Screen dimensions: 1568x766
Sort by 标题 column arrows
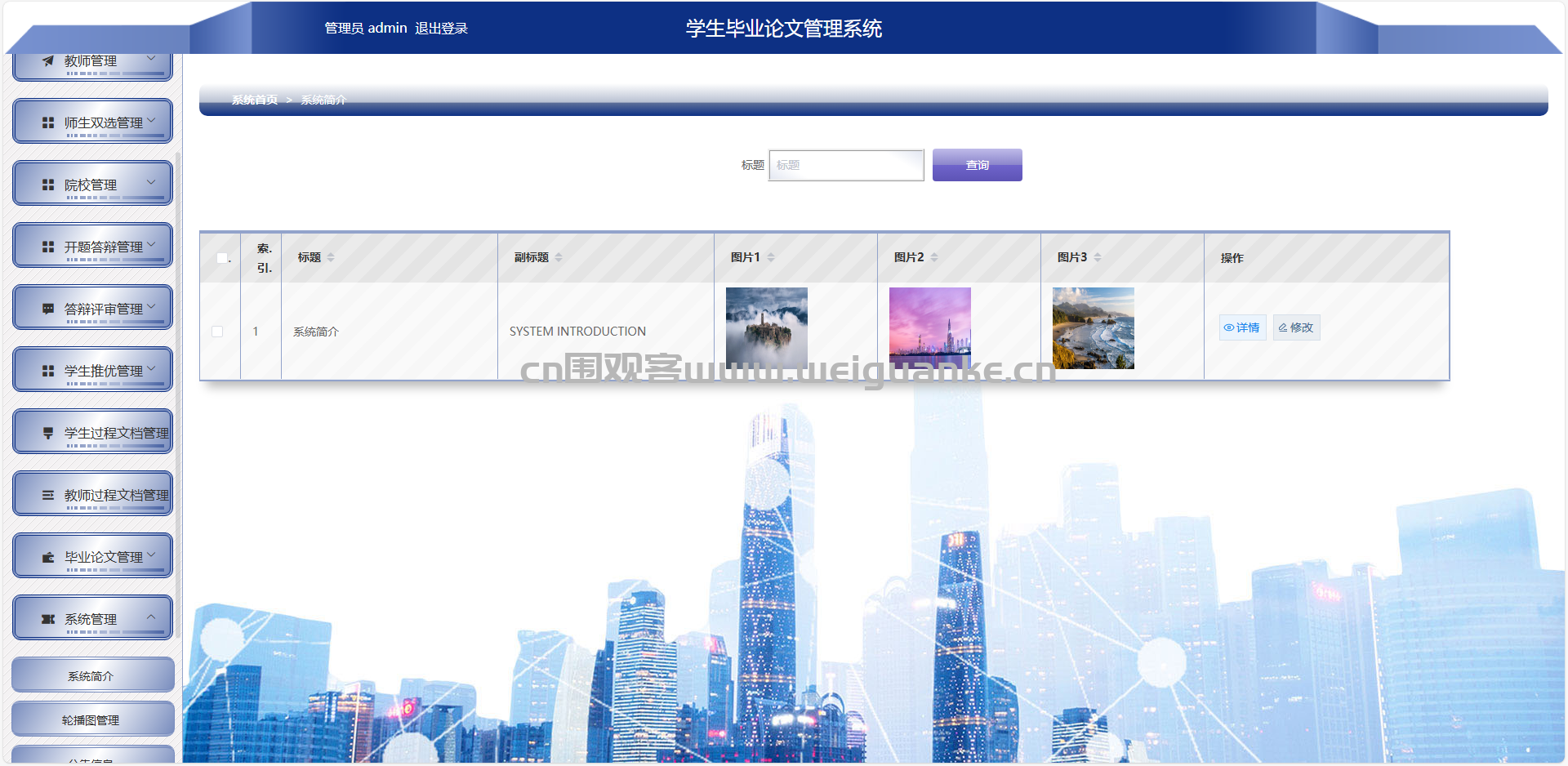pos(331,257)
